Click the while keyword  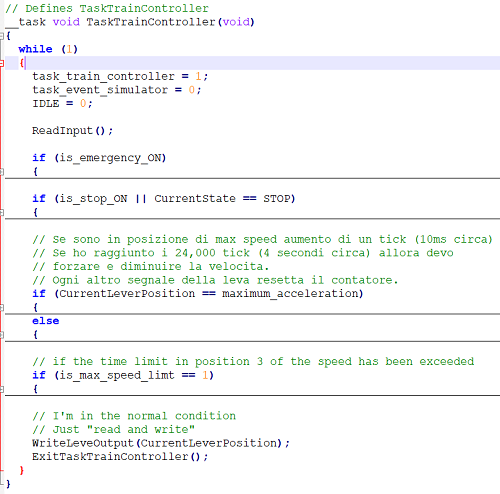tap(35, 49)
